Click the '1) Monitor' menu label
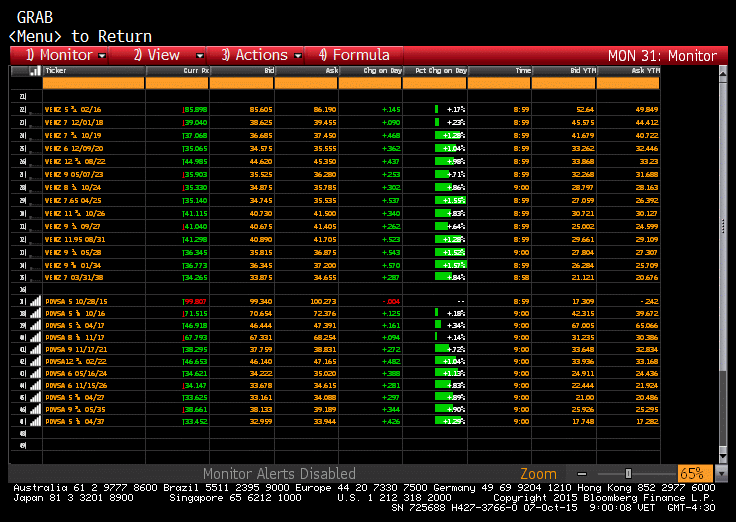Screen dimensions: 736x522 click(x=59, y=55)
